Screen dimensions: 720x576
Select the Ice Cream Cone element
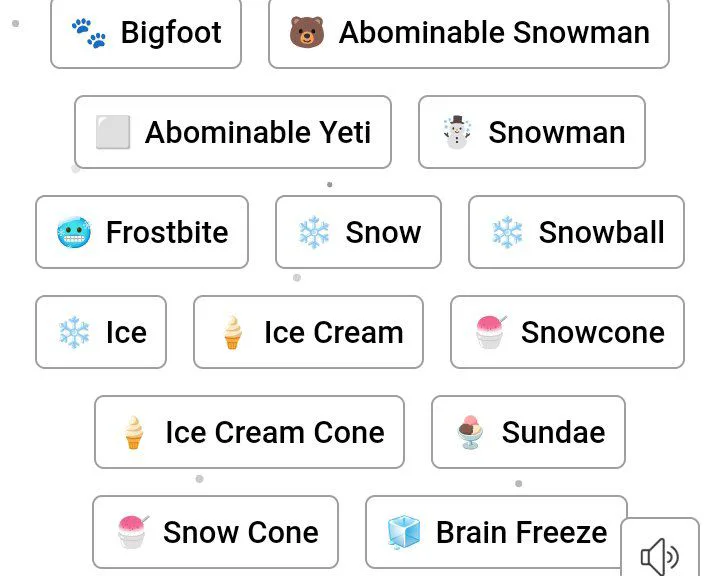tap(249, 432)
